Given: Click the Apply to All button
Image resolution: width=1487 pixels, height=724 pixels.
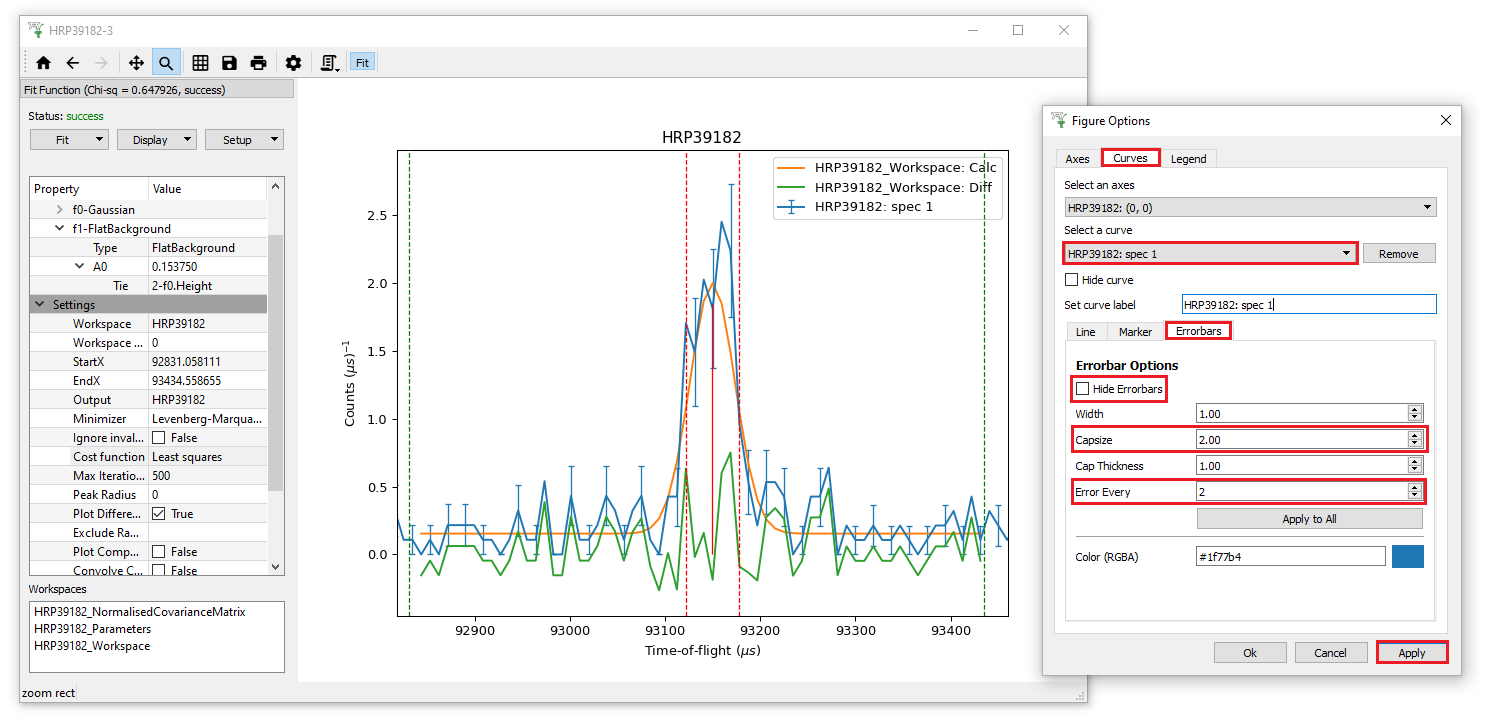Looking at the screenshot, I should [x=1309, y=519].
